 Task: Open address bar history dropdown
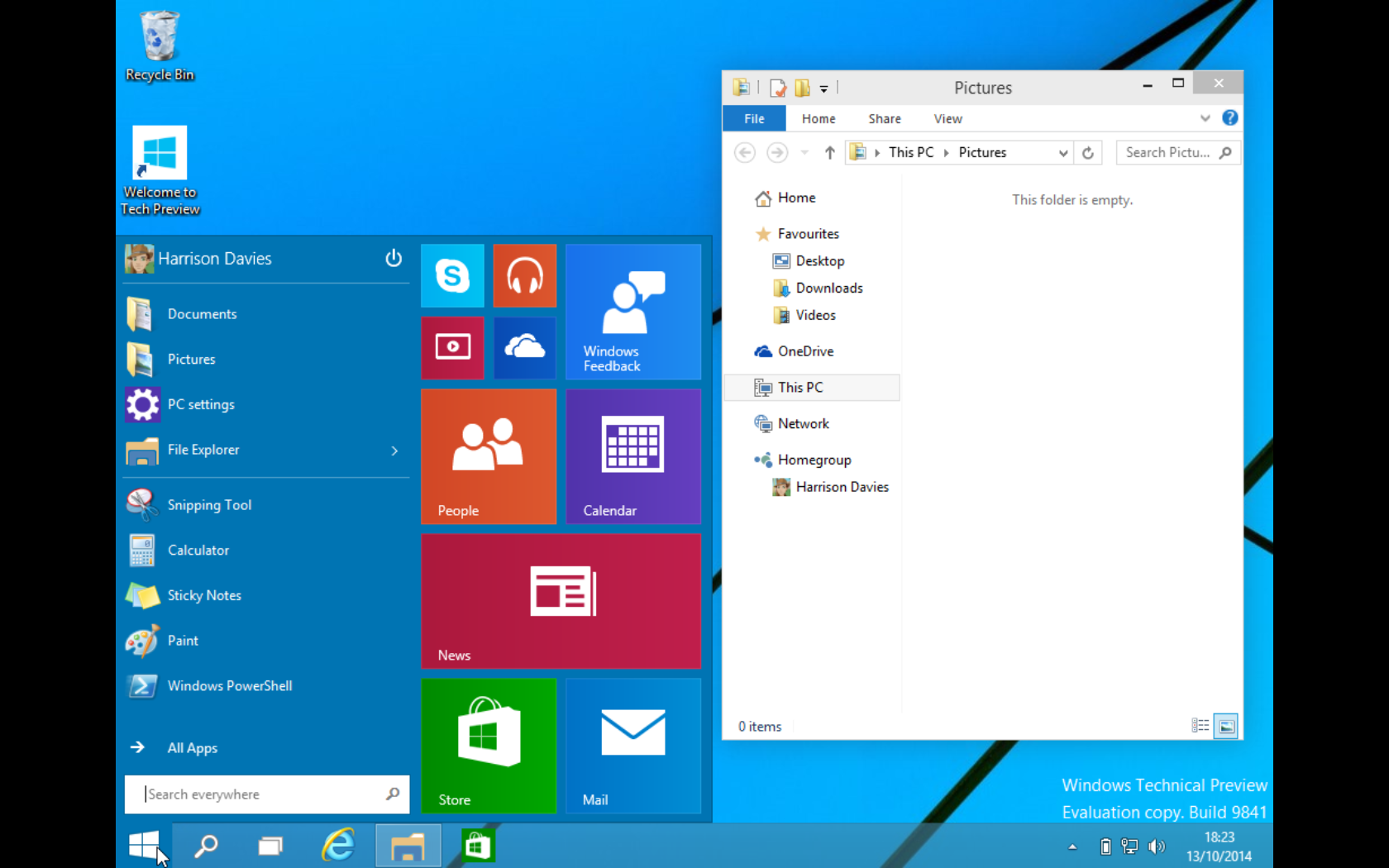pyautogui.click(x=1063, y=153)
